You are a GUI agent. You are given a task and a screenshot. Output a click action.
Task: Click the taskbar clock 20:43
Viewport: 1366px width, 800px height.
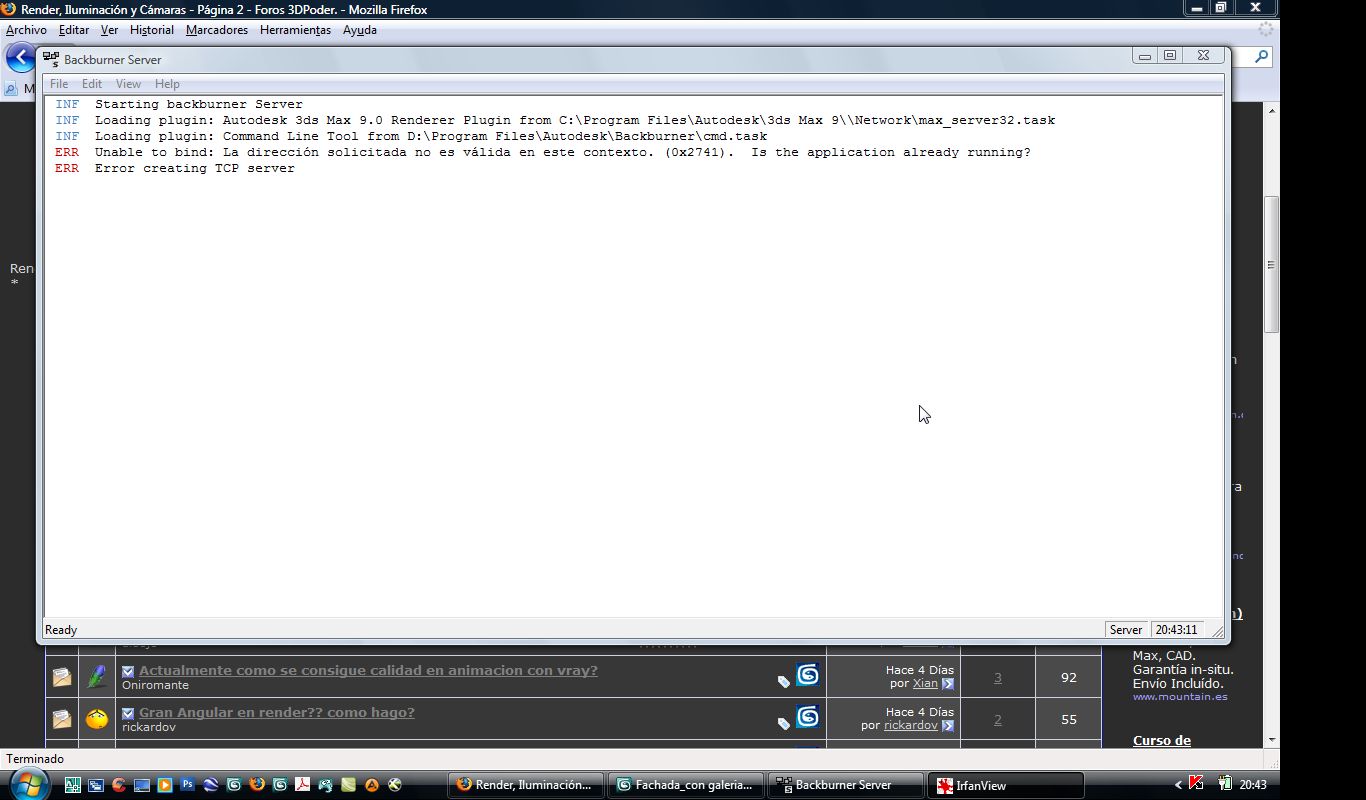click(x=1253, y=785)
